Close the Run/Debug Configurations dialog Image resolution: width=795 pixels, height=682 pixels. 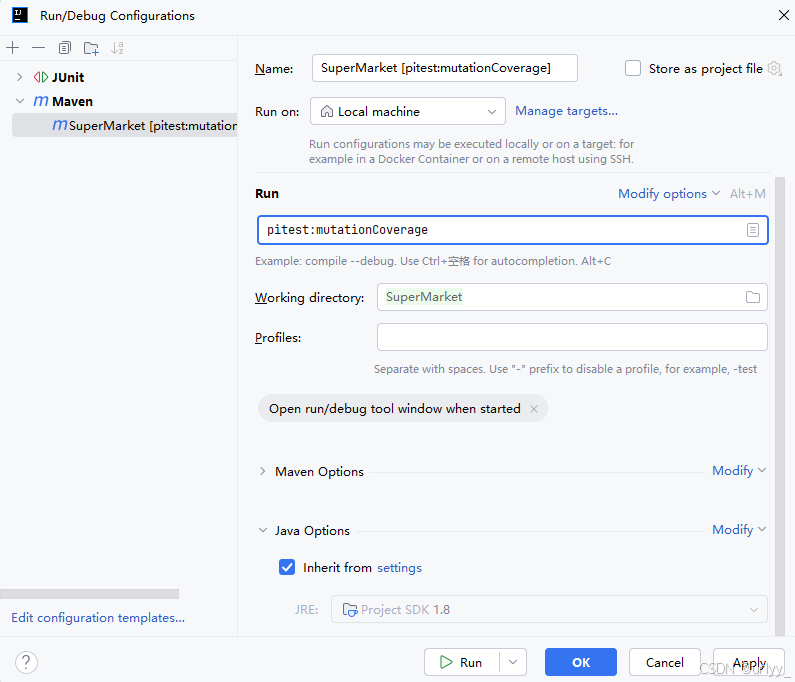(783, 15)
